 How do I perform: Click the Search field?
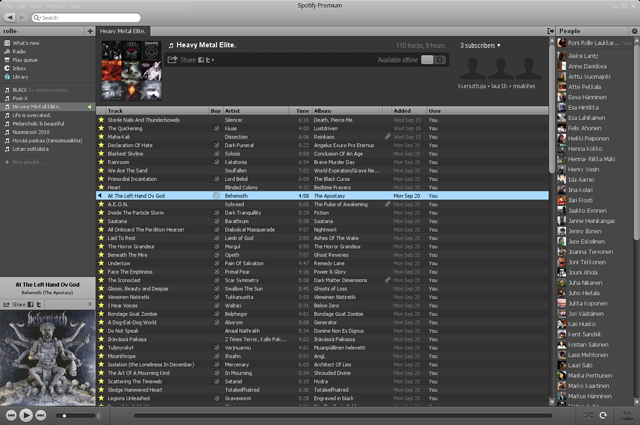[x=86, y=18]
